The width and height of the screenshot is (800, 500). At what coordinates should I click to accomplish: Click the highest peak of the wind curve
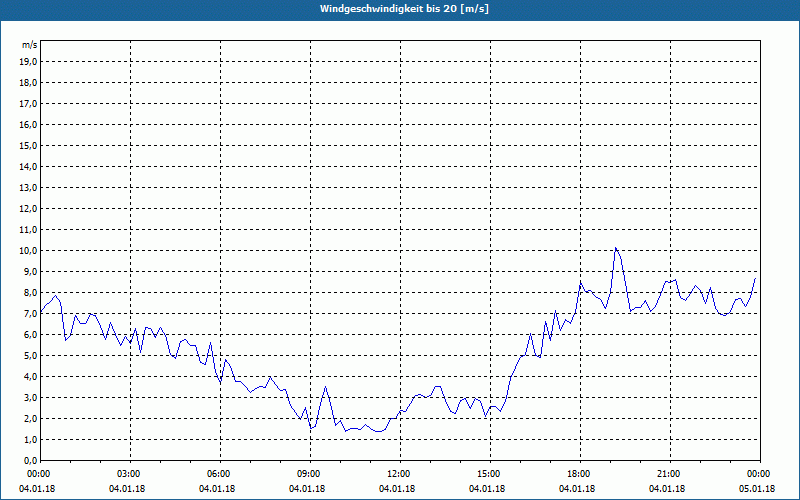point(616,248)
